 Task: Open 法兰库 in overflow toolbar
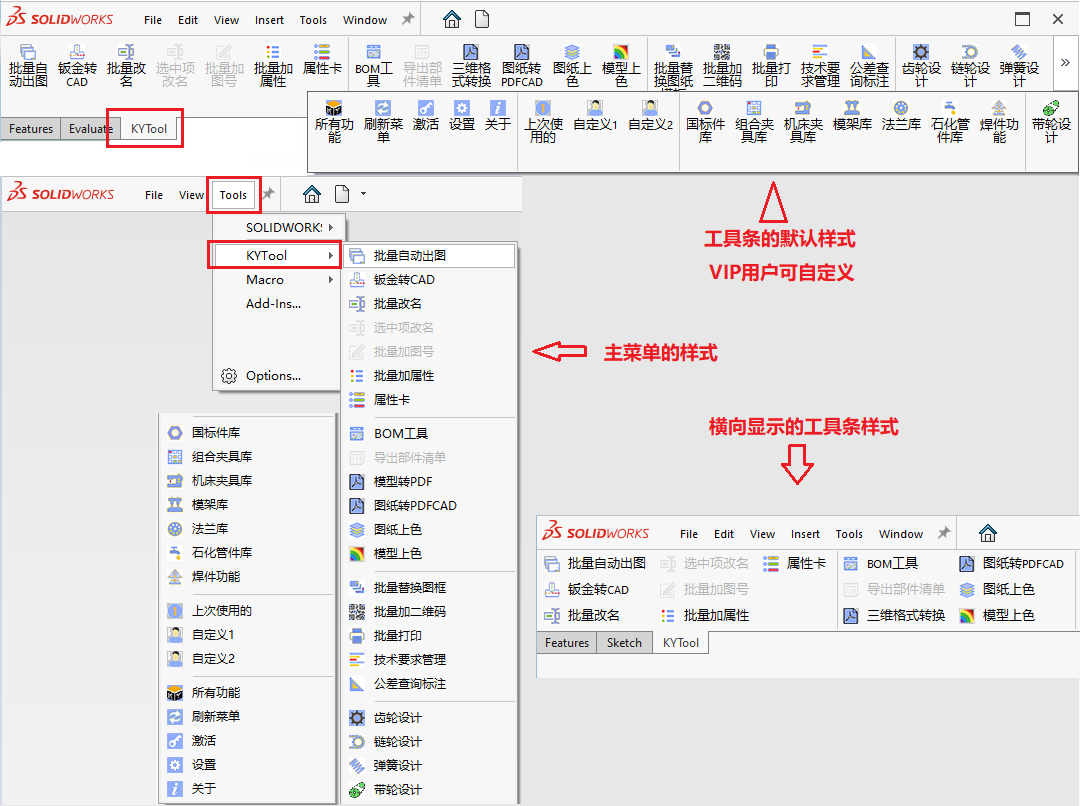pos(901,116)
